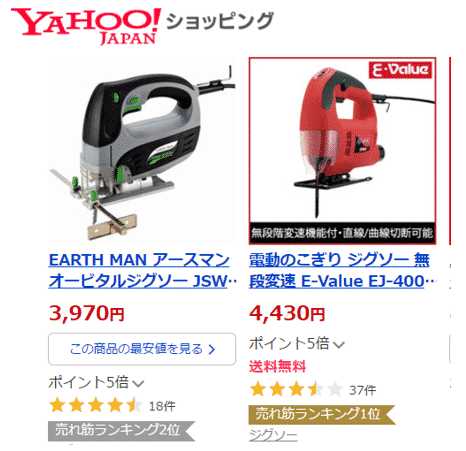Viewport: 466px width, 451px height.
Task: Click the star rating for EARTH MAN jigsaw
Action: point(96,406)
